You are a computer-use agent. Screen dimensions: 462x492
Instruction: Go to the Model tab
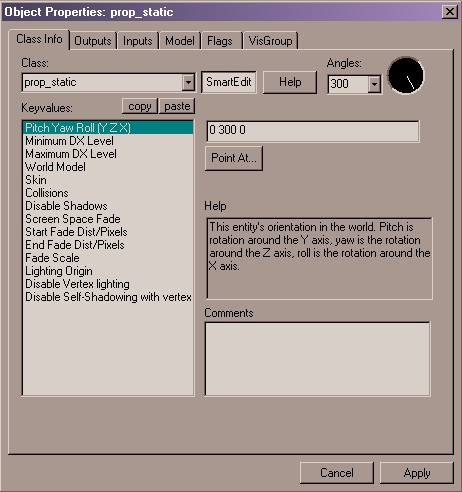point(180,41)
